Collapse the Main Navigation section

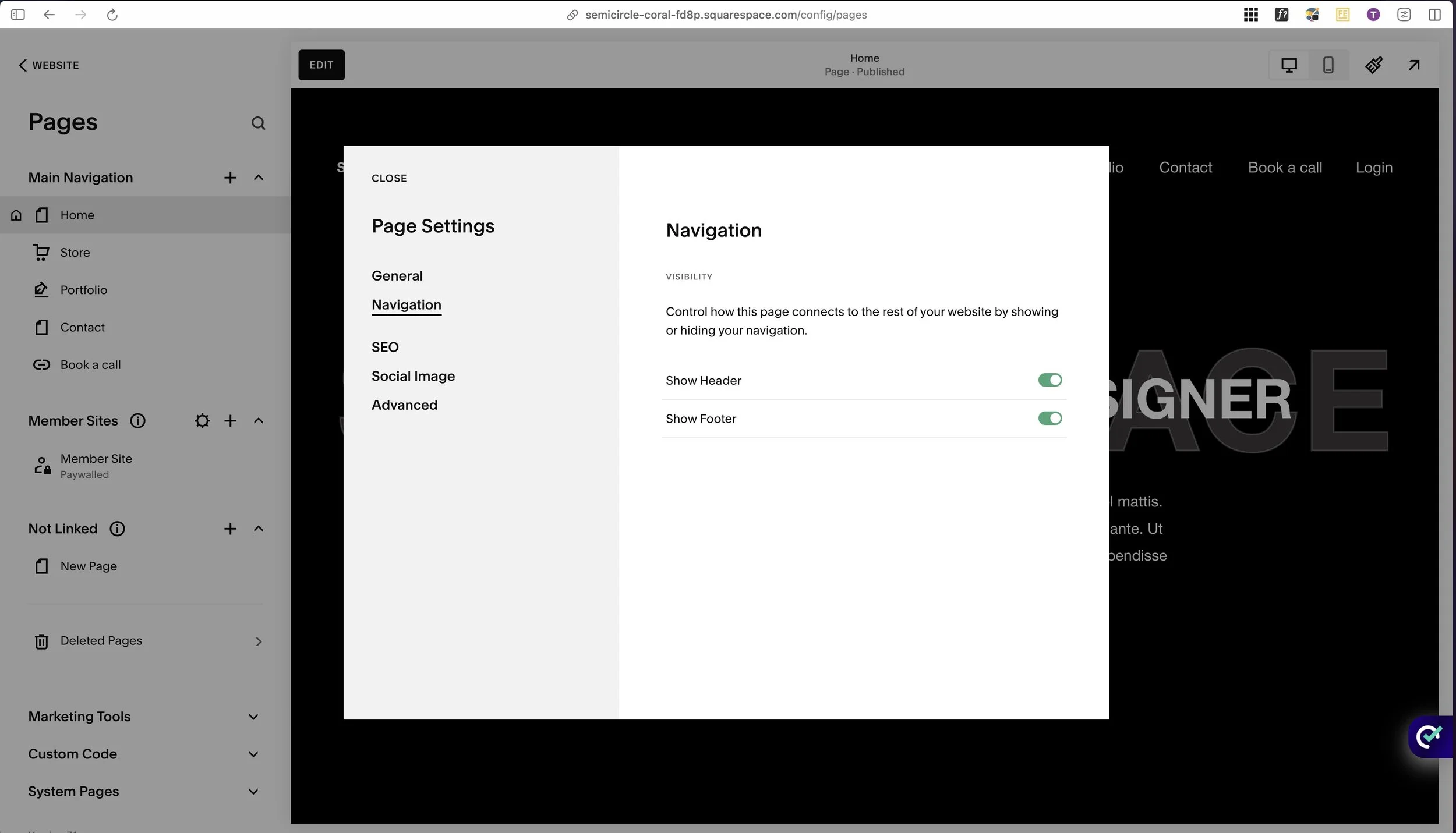pyautogui.click(x=259, y=178)
